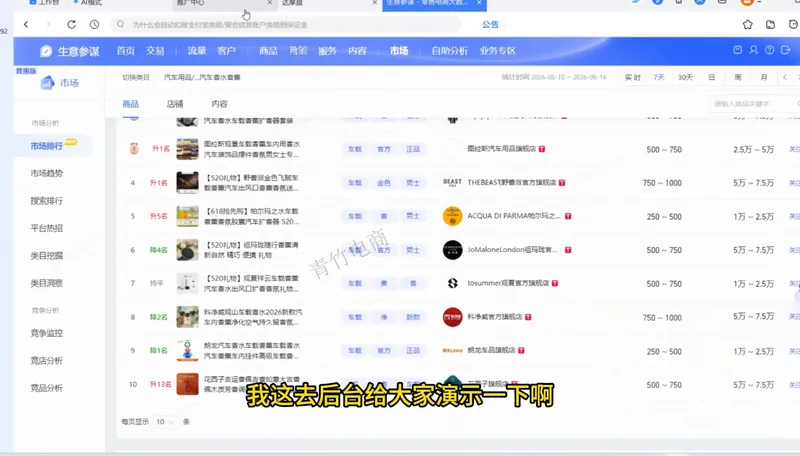The height and width of the screenshot is (456, 800).
Task: Open help question-mark icon in header
Action: [769, 50]
